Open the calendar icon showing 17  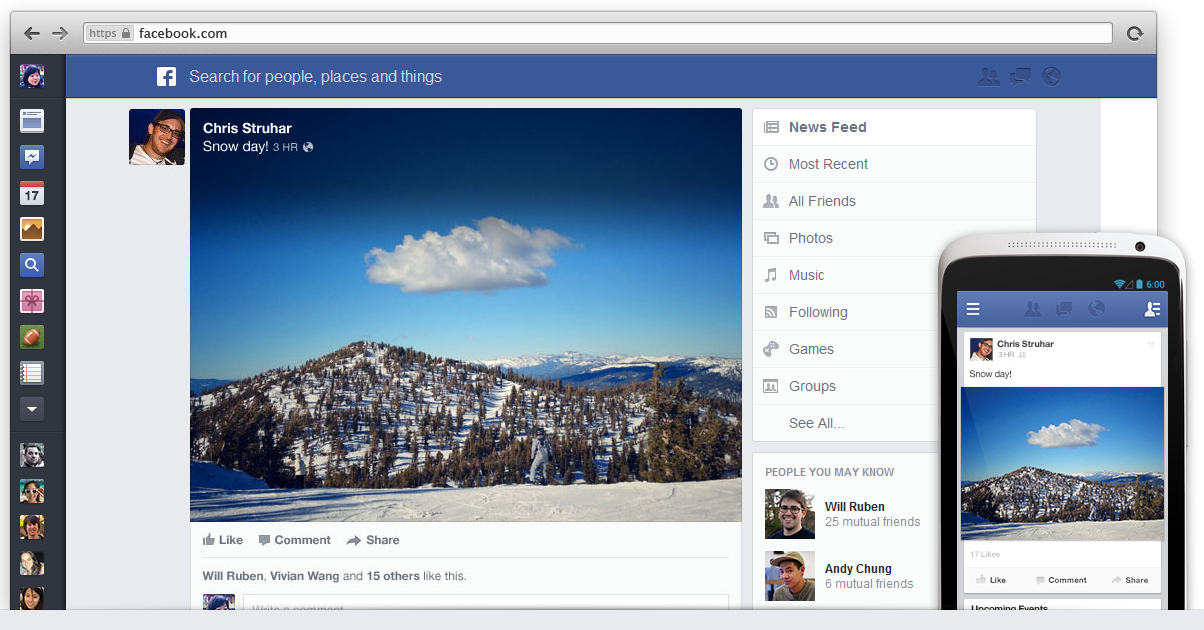click(x=32, y=193)
